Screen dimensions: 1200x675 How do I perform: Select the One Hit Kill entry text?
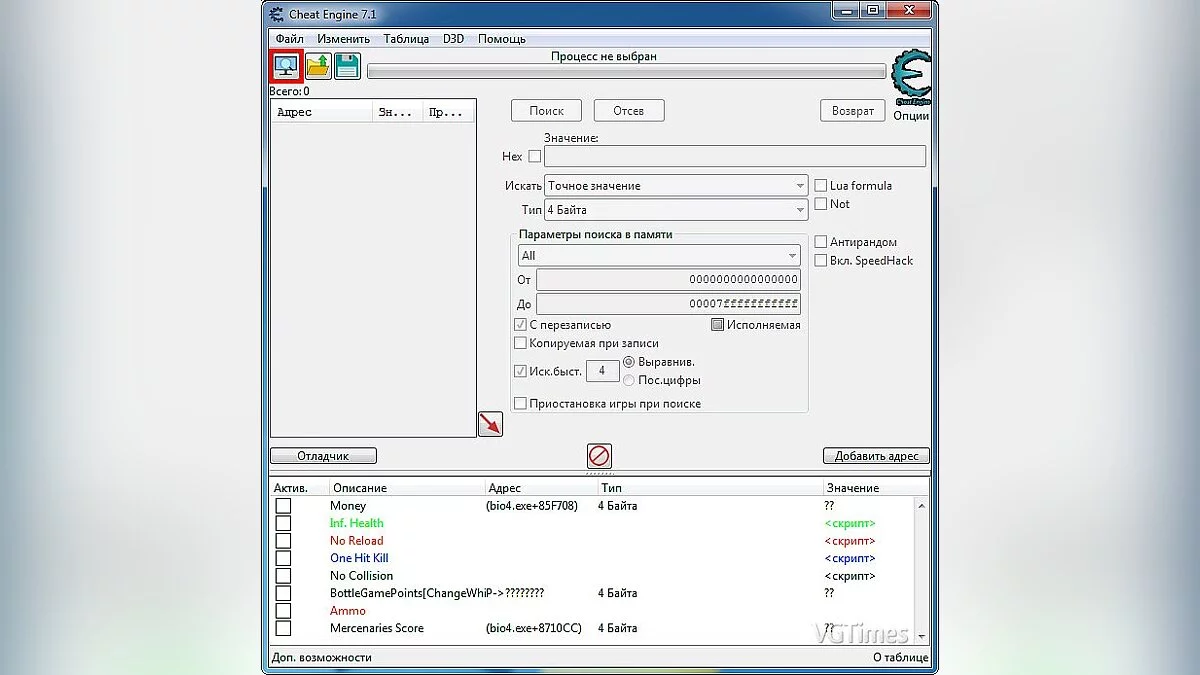(359, 558)
